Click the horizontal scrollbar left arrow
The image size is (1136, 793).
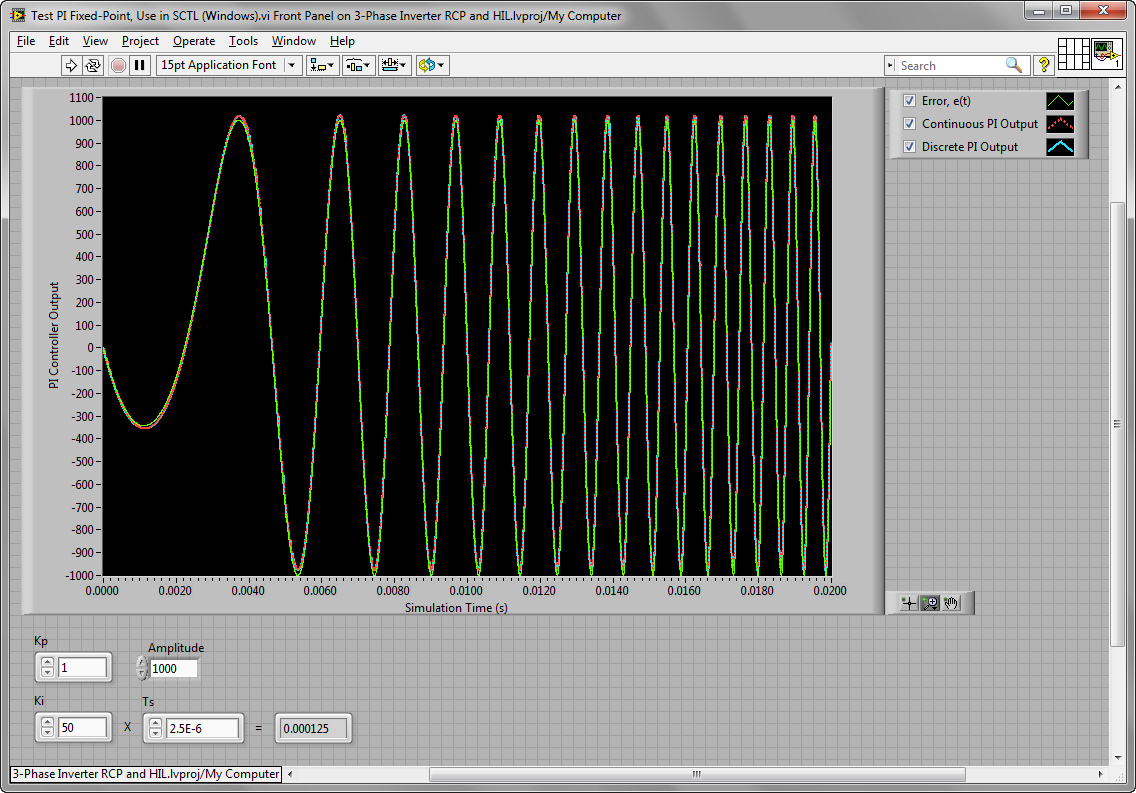(290, 774)
